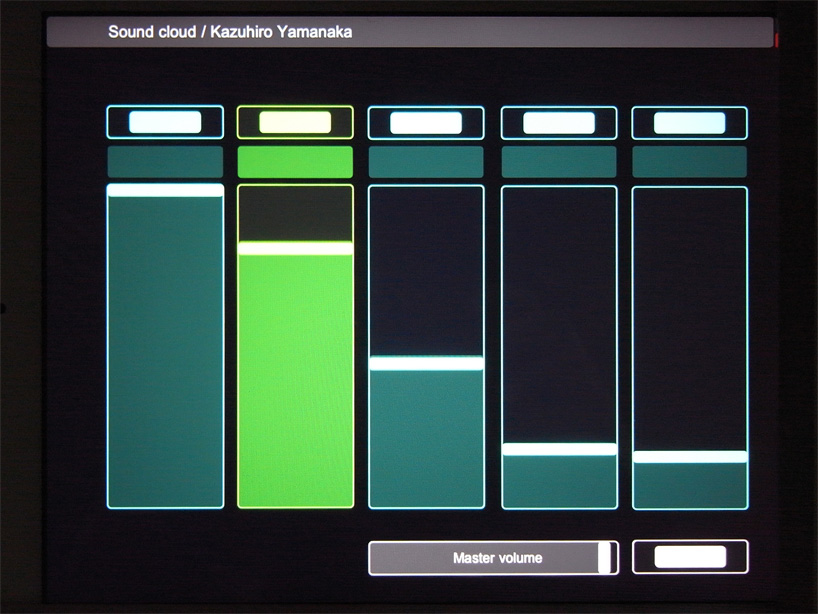Enable the third channel's top toggle button

[426, 121]
